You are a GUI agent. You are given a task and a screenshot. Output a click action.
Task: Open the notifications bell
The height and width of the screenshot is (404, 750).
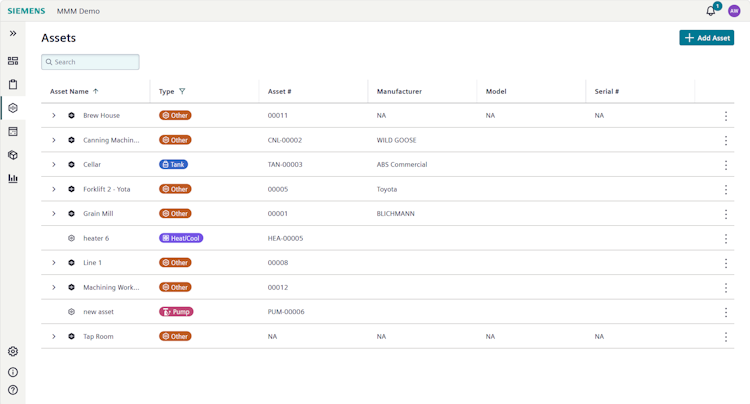(x=711, y=11)
